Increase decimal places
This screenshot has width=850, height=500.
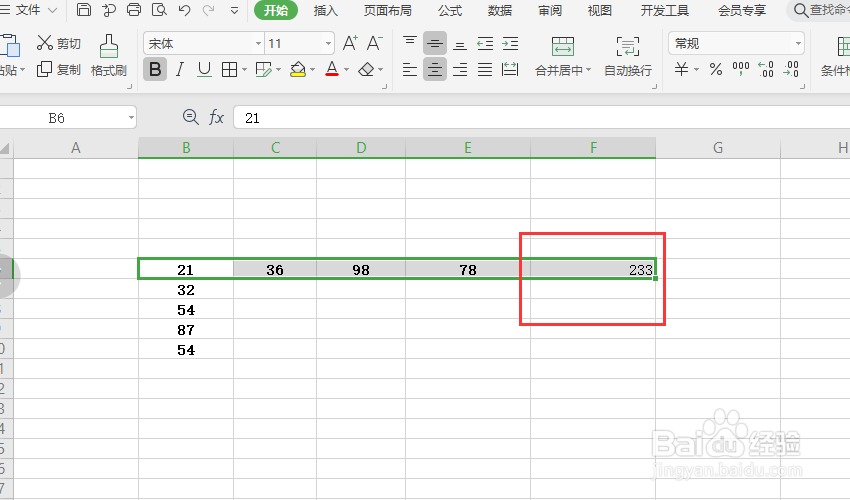[766, 69]
